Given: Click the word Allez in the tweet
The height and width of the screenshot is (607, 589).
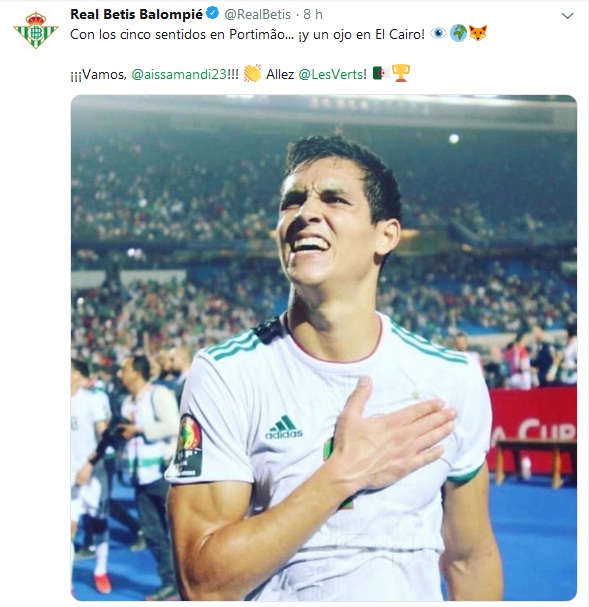Looking at the screenshot, I should (x=280, y=74).
